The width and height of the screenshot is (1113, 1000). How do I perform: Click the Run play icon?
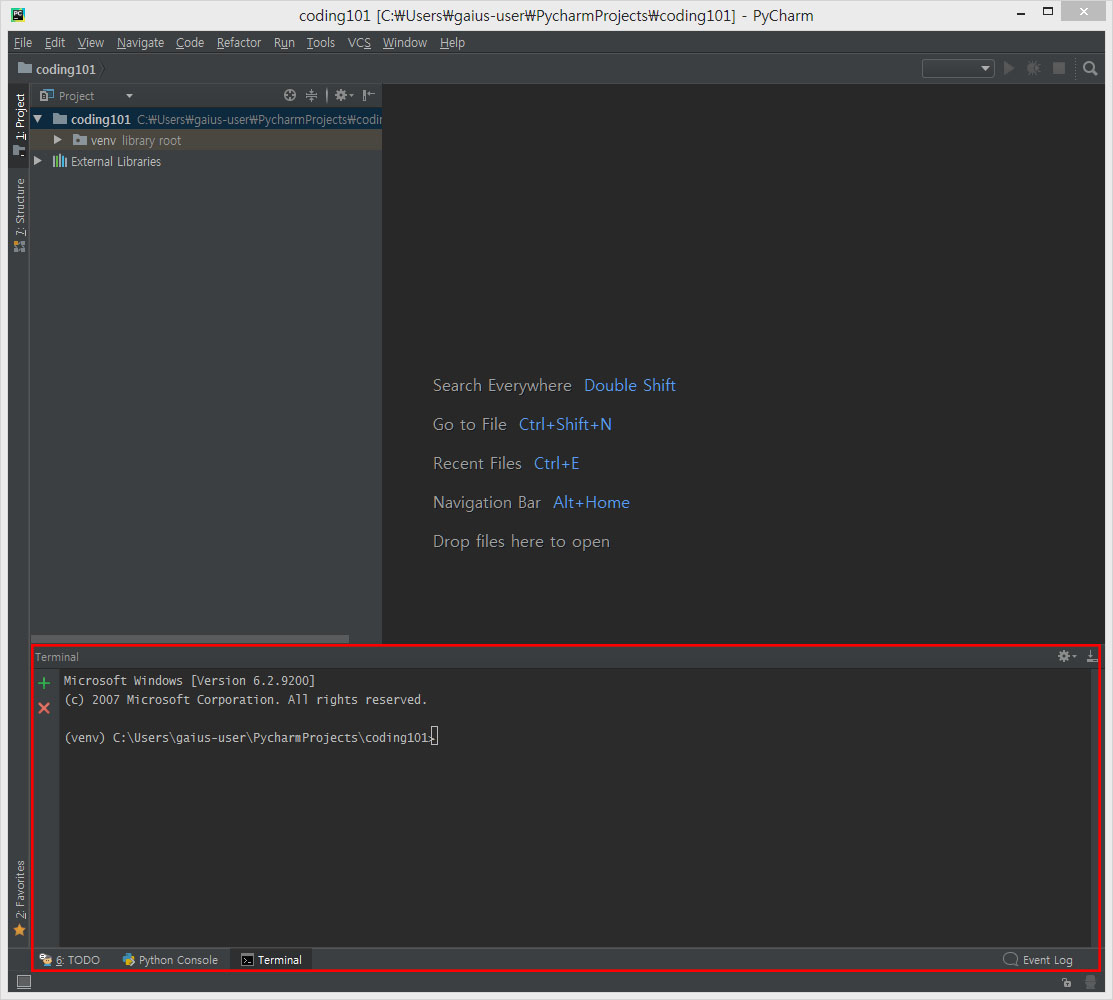click(1009, 68)
